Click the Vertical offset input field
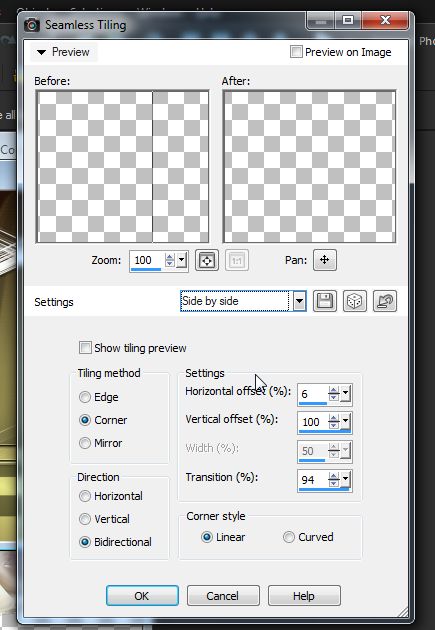This screenshot has height=630, width=435. [313, 422]
